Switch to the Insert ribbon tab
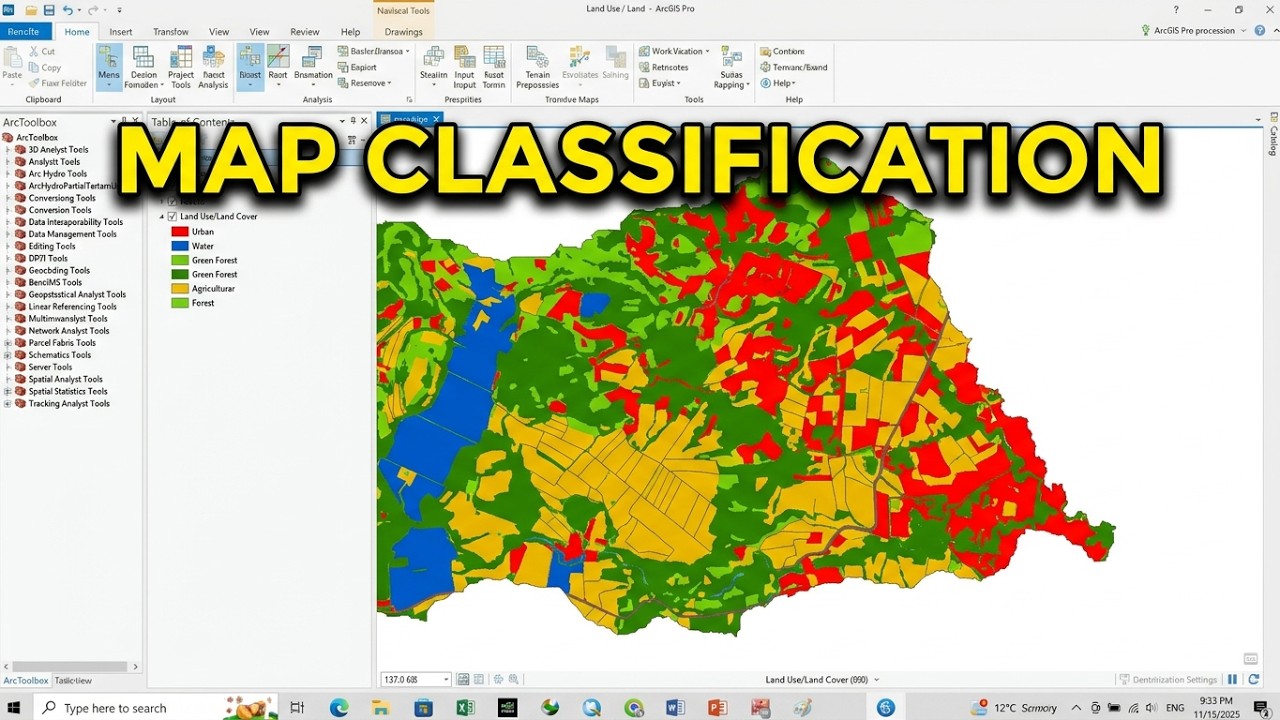 (121, 32)
